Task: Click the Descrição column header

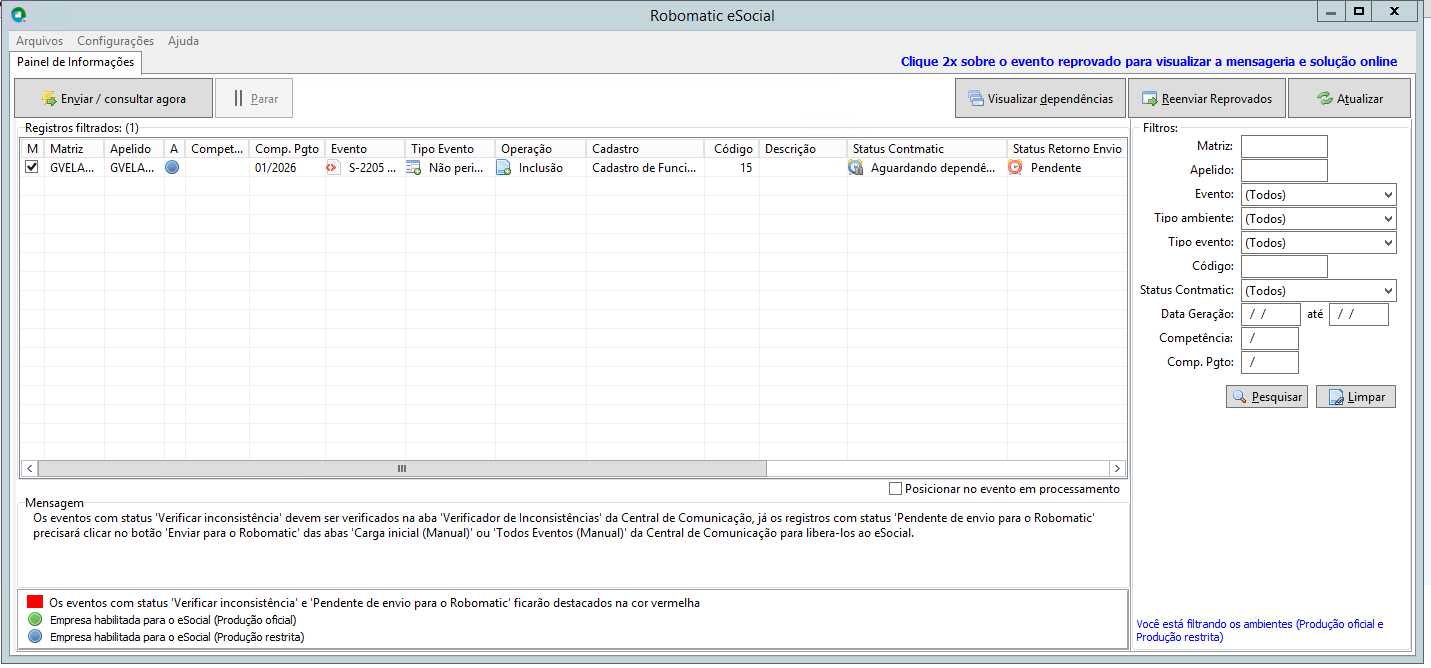Action: [803, 149]
